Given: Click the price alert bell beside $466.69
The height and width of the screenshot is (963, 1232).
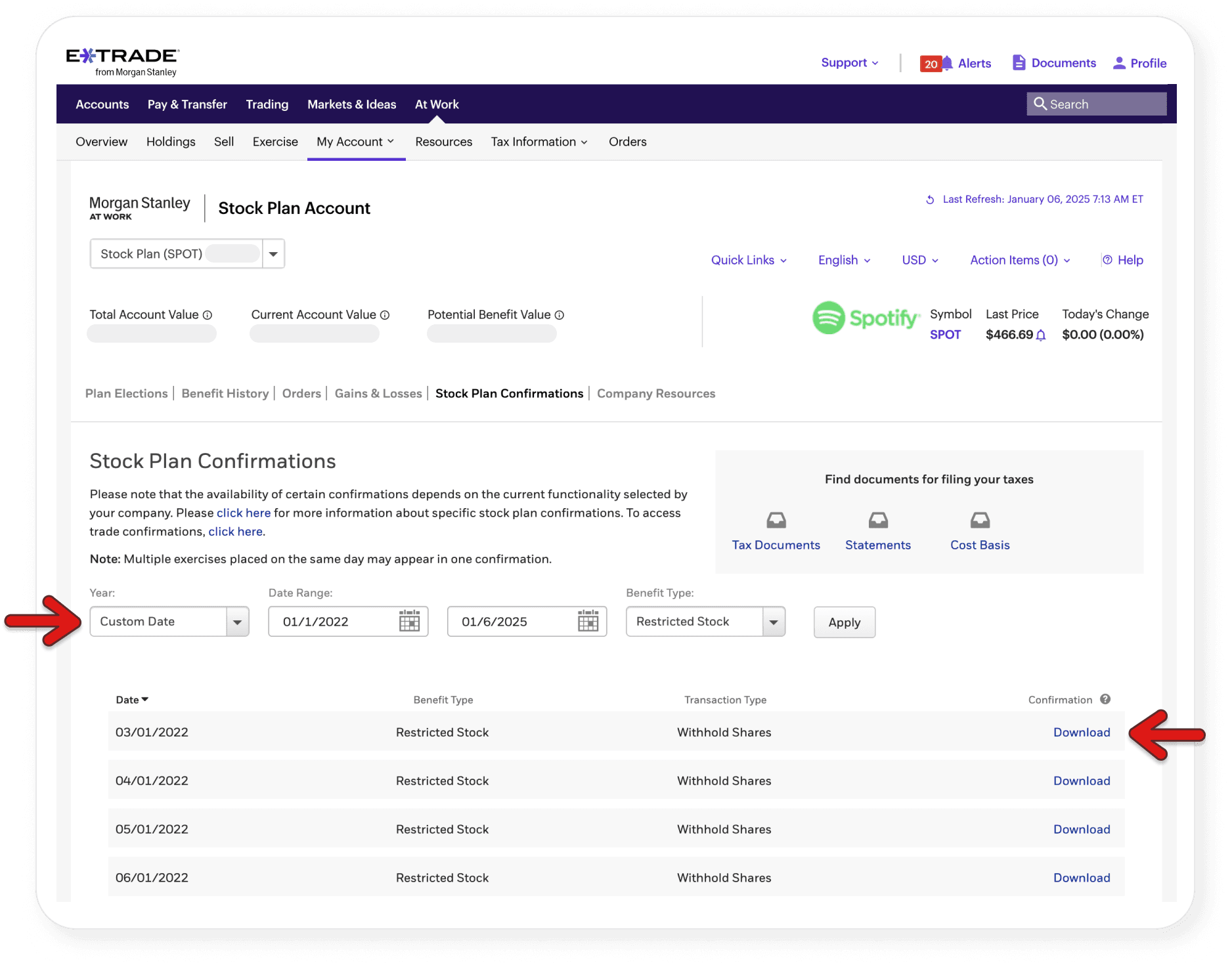Looking at the screenshot, I should click(x=1041, y=335).
